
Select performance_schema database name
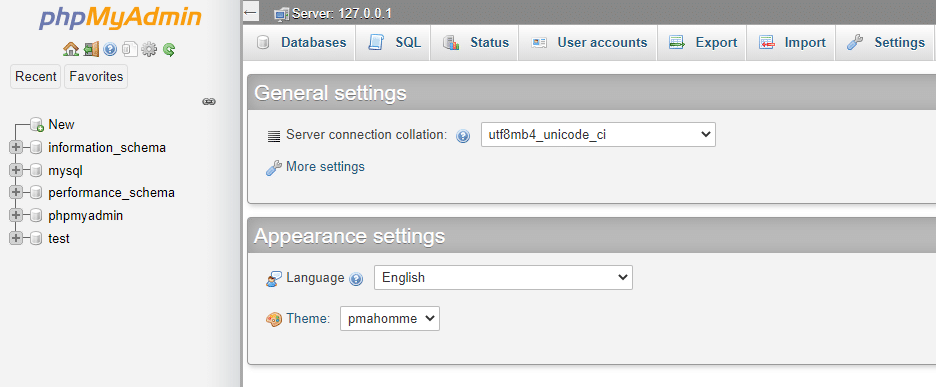tap(112, 193)
